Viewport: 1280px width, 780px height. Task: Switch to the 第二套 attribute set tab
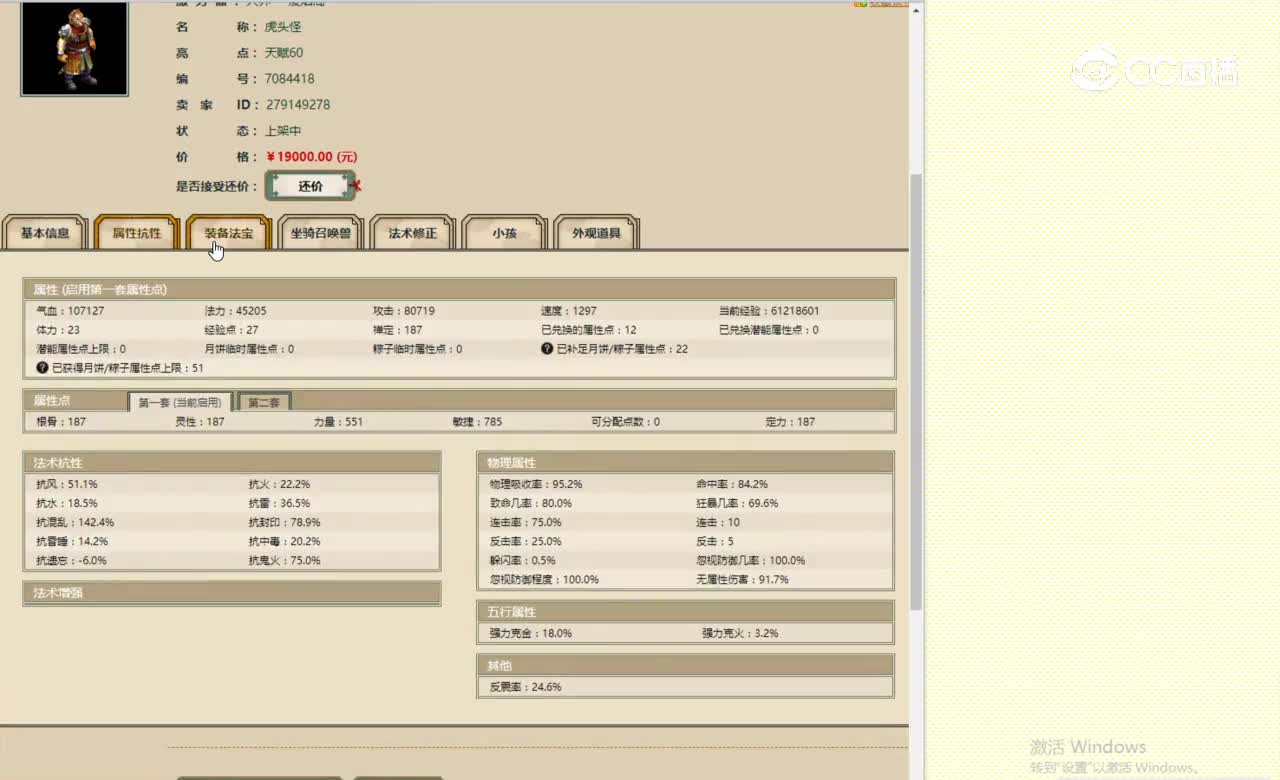point(265,402)
